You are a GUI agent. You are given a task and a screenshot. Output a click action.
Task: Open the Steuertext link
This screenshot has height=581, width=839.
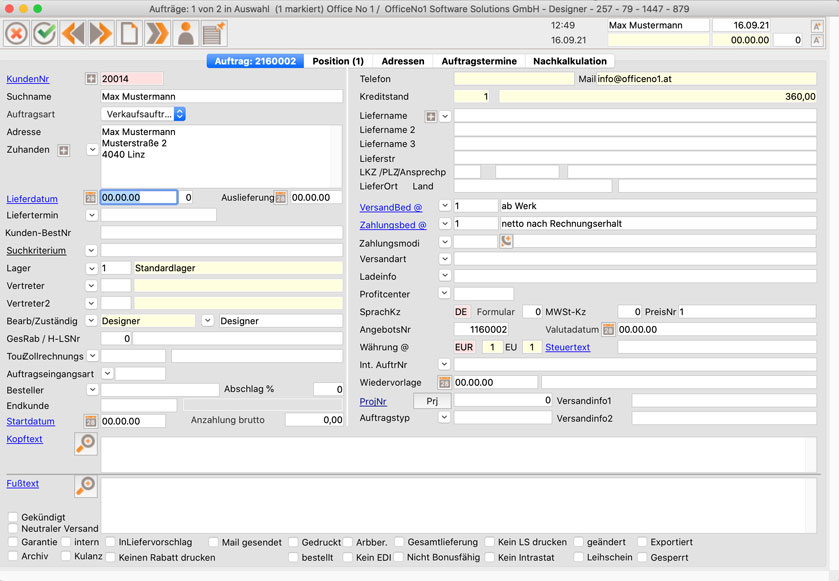tap(568, 347)
